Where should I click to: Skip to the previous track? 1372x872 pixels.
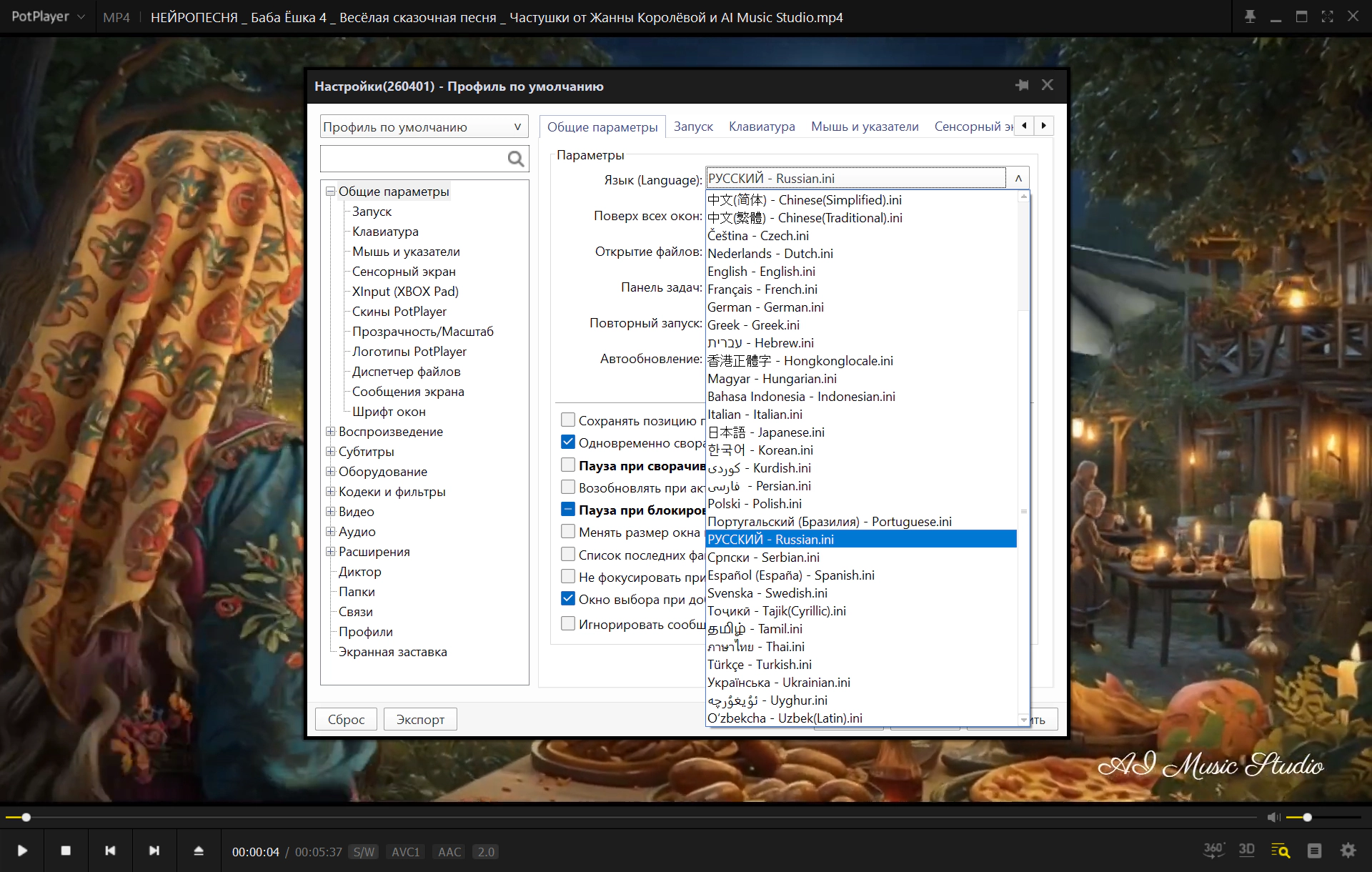point(110,851)
